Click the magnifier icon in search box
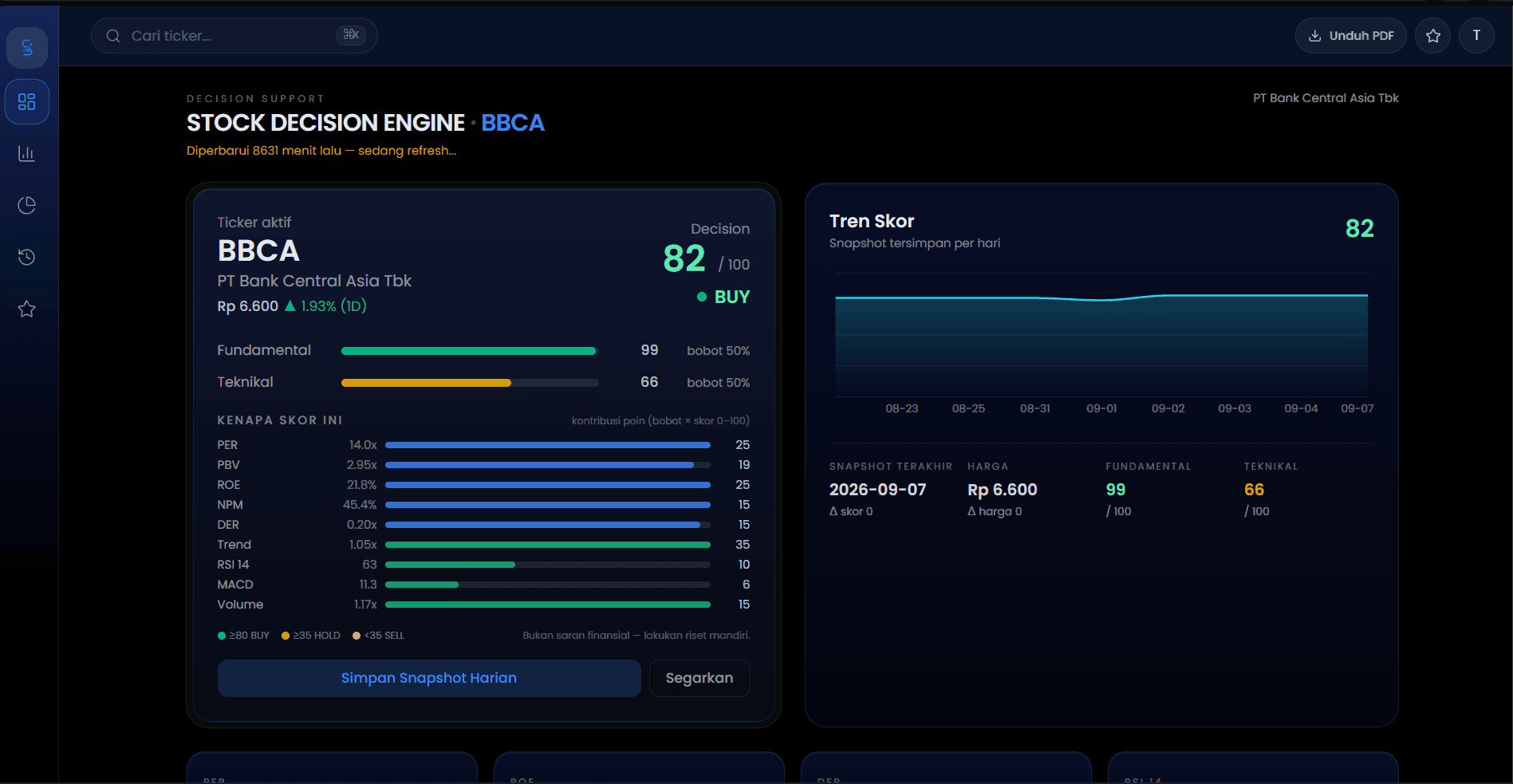This screenshot has height=784, width=1513. [113, 36]
